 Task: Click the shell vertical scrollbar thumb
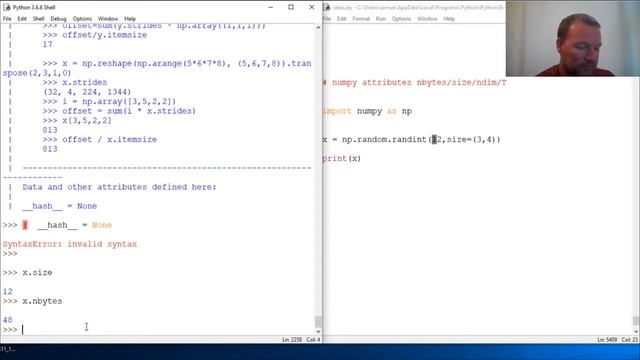click(x=318, y=322)
